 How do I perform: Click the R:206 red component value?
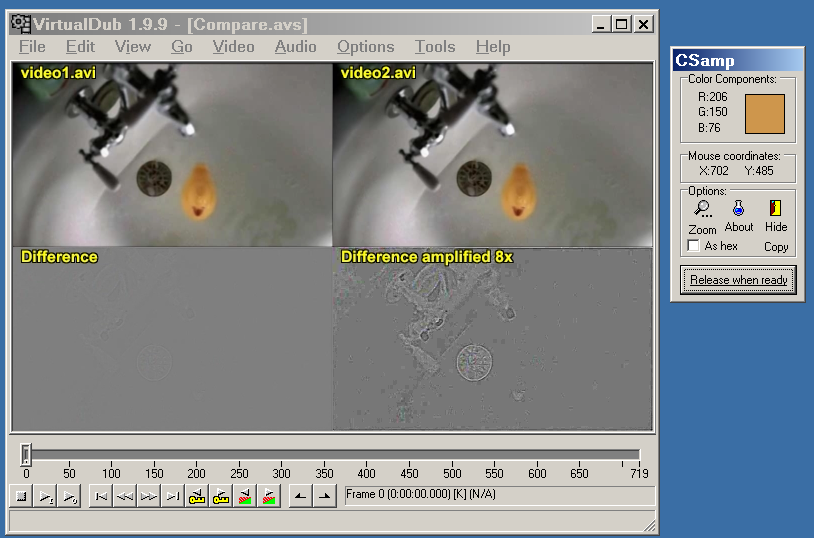click(x=712, y=97)
